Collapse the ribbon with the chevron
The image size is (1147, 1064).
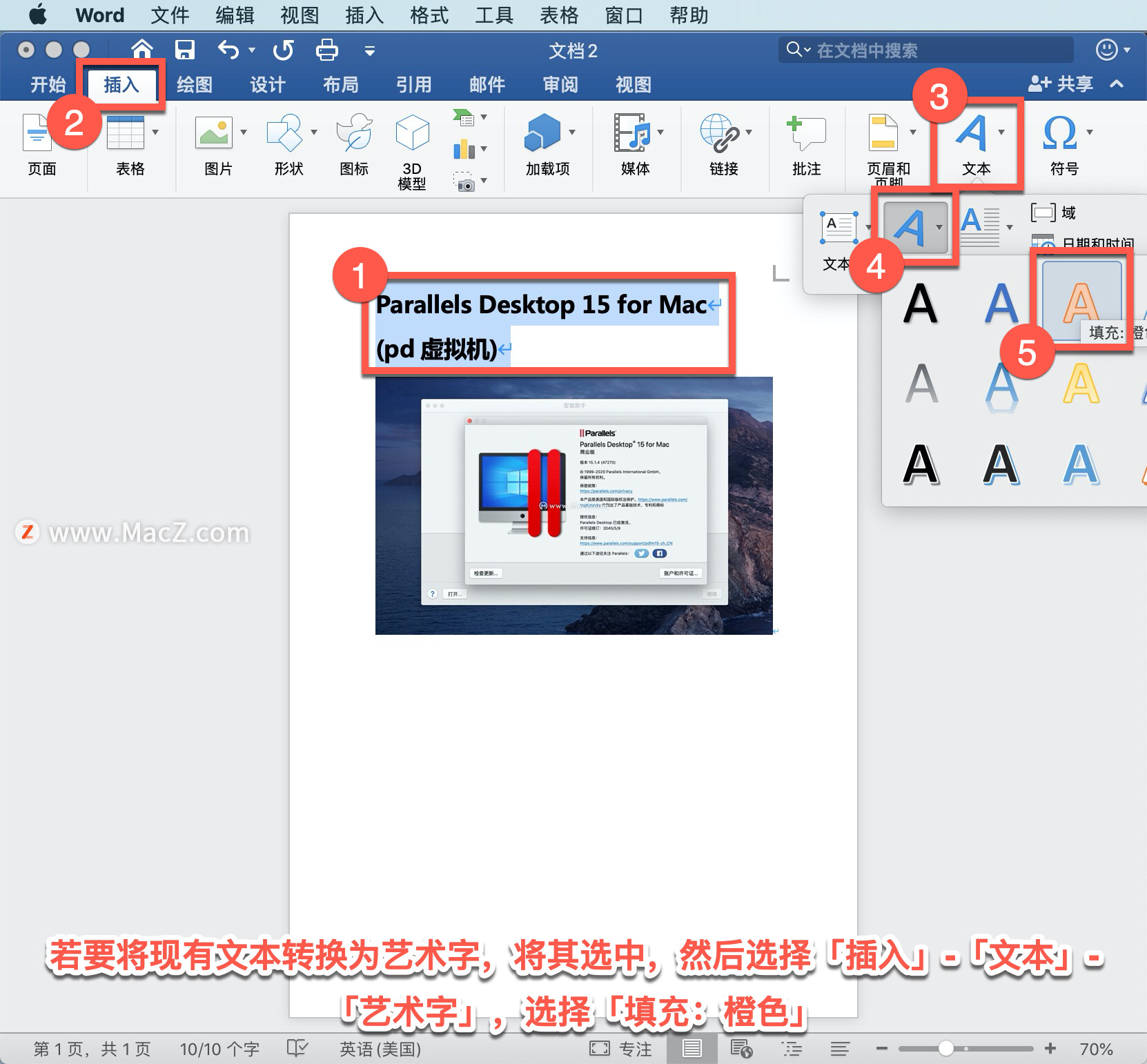coord(1117,84)
